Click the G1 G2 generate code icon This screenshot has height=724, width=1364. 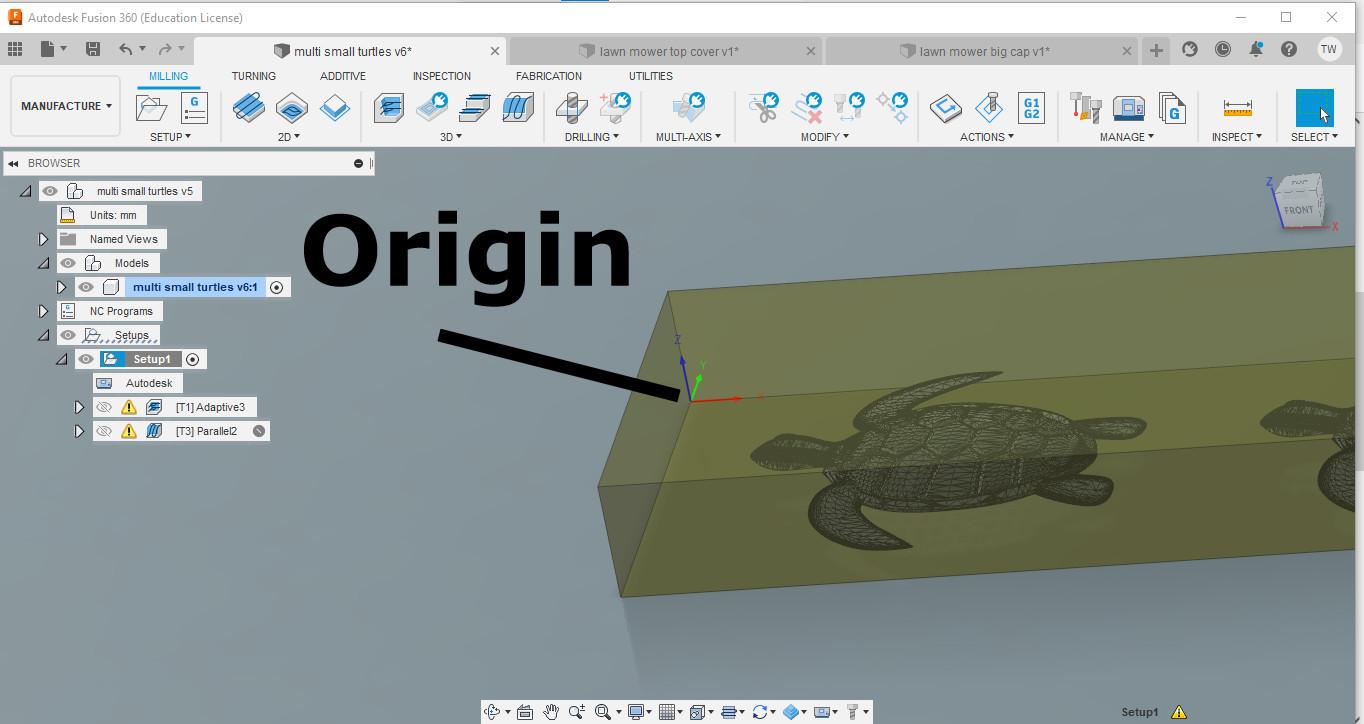coord(1031,107)
